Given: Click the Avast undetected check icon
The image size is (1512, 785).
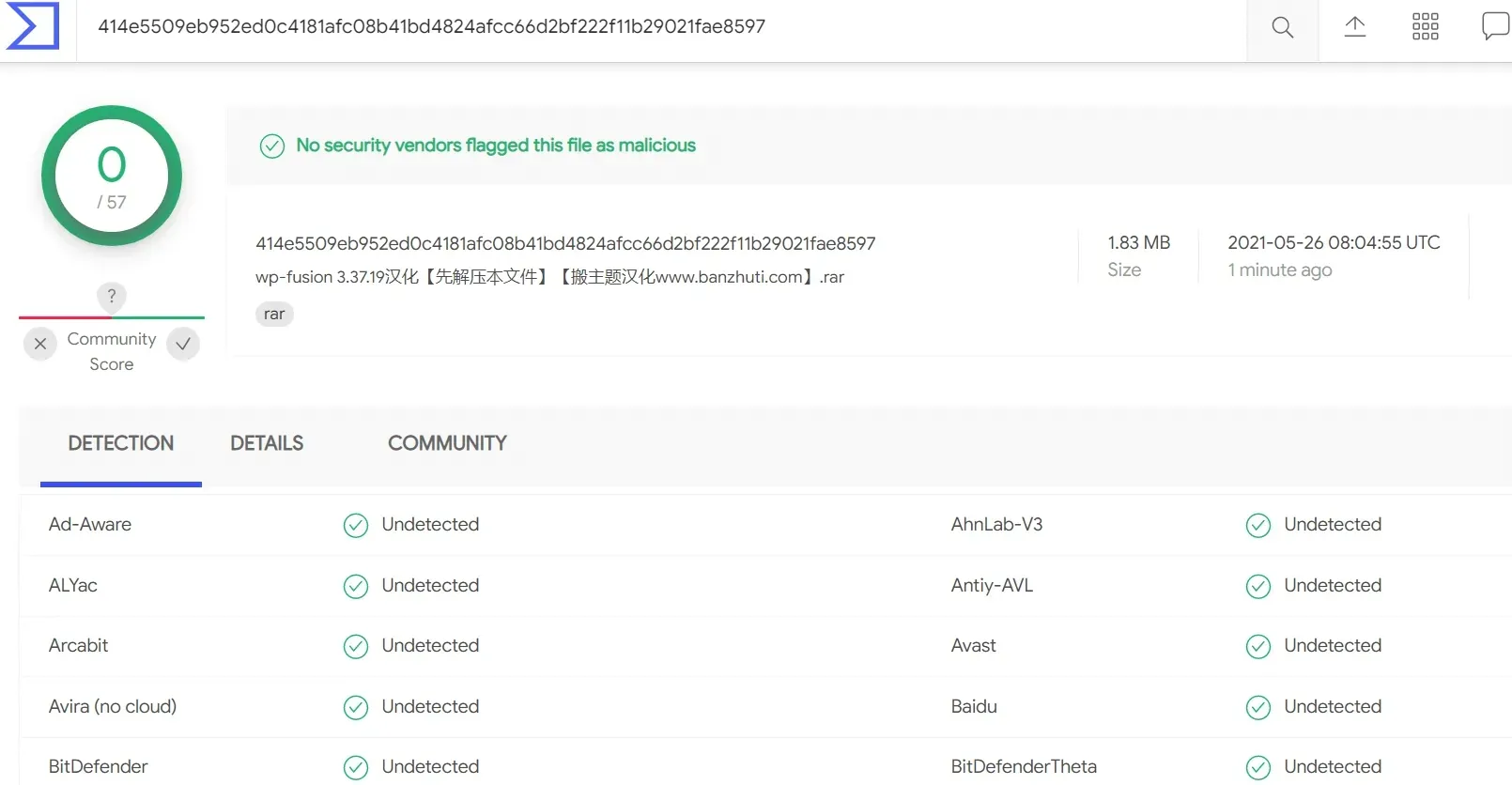Looking at the screenshot, I should pyautogui.click(x=1258, y=647).
